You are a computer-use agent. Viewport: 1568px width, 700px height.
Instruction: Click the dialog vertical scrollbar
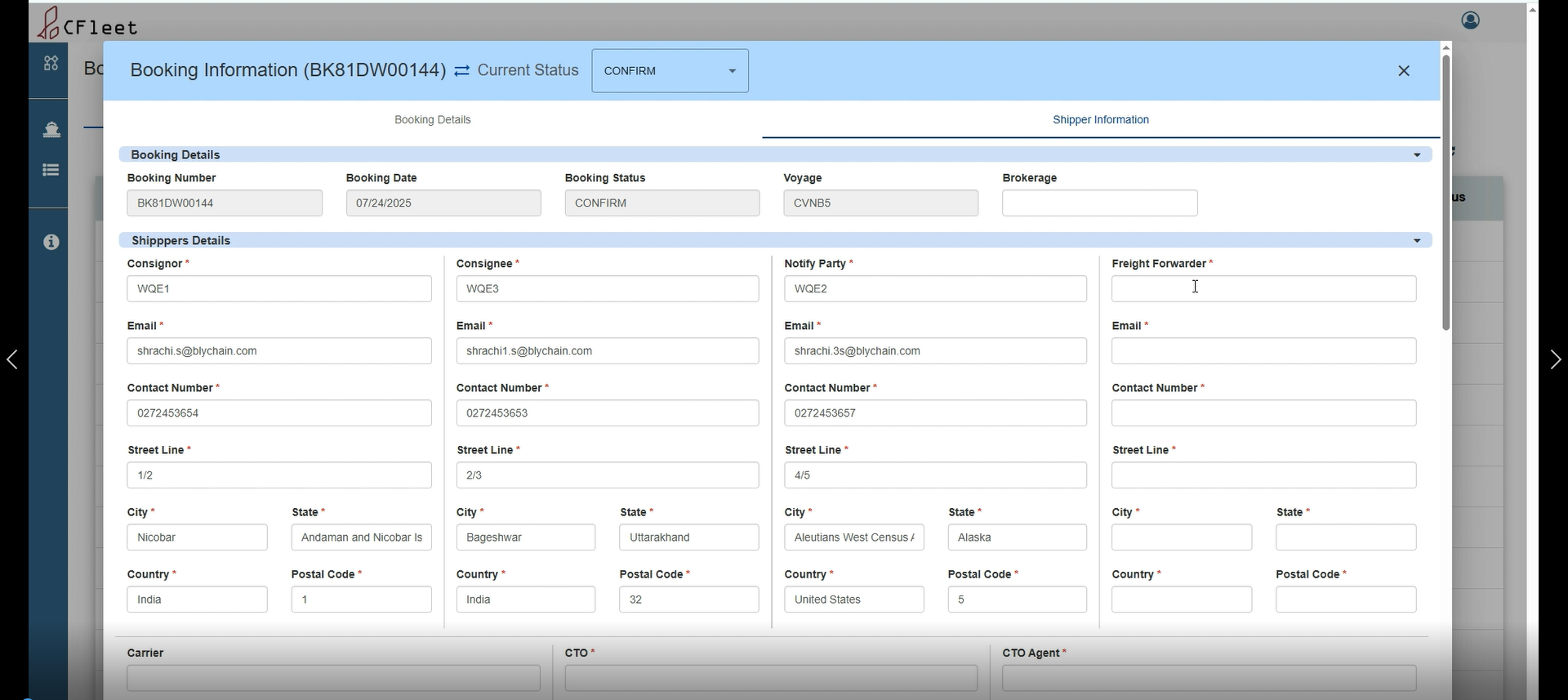[1445, 193]
